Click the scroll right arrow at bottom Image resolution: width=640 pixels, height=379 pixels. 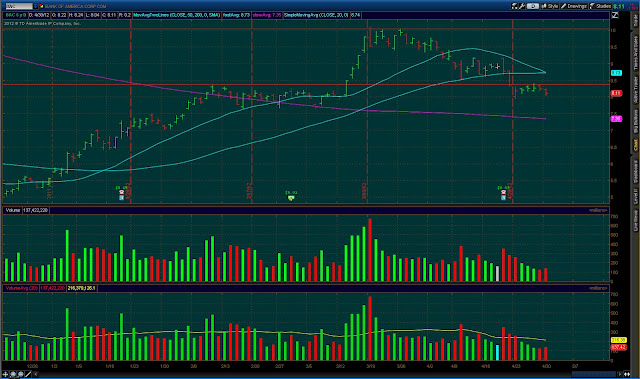tap(620, 374)
